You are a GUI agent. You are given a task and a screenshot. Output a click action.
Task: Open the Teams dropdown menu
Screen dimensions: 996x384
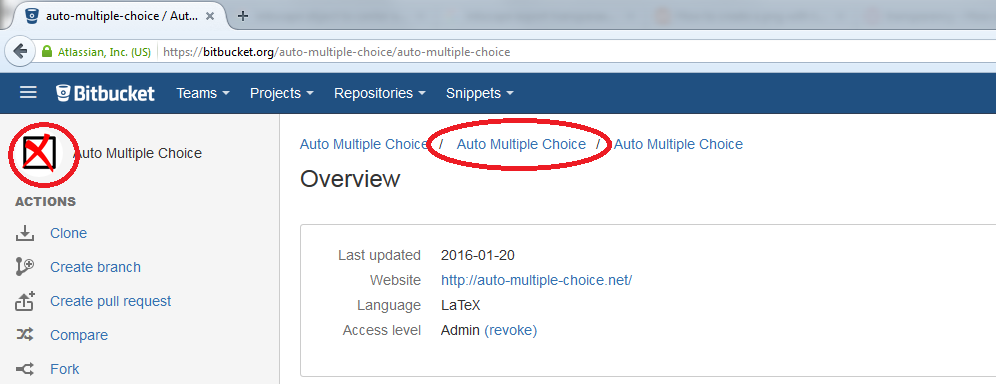pyautogui.click(x=203, y=93)
